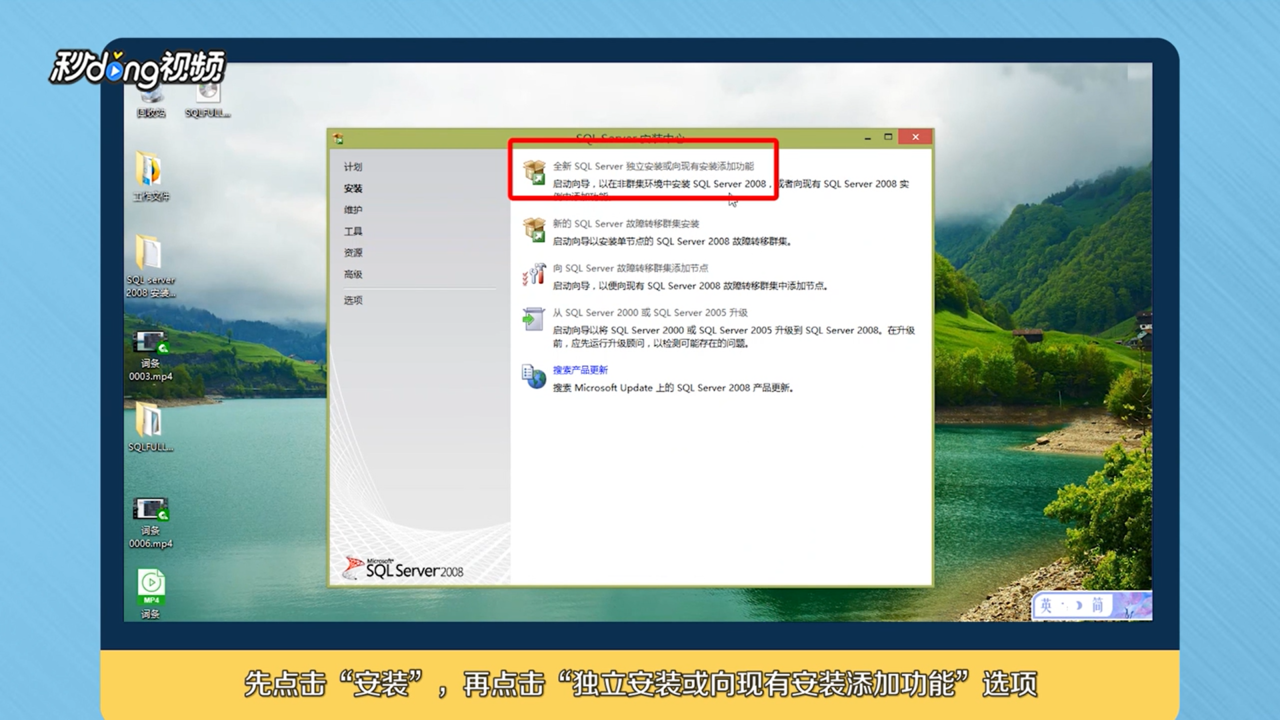Click the upgrade icon next to 从 SQL Server 2000 或 SQL Server 2005 升级
1280x720 pixels.
[534, 319]
